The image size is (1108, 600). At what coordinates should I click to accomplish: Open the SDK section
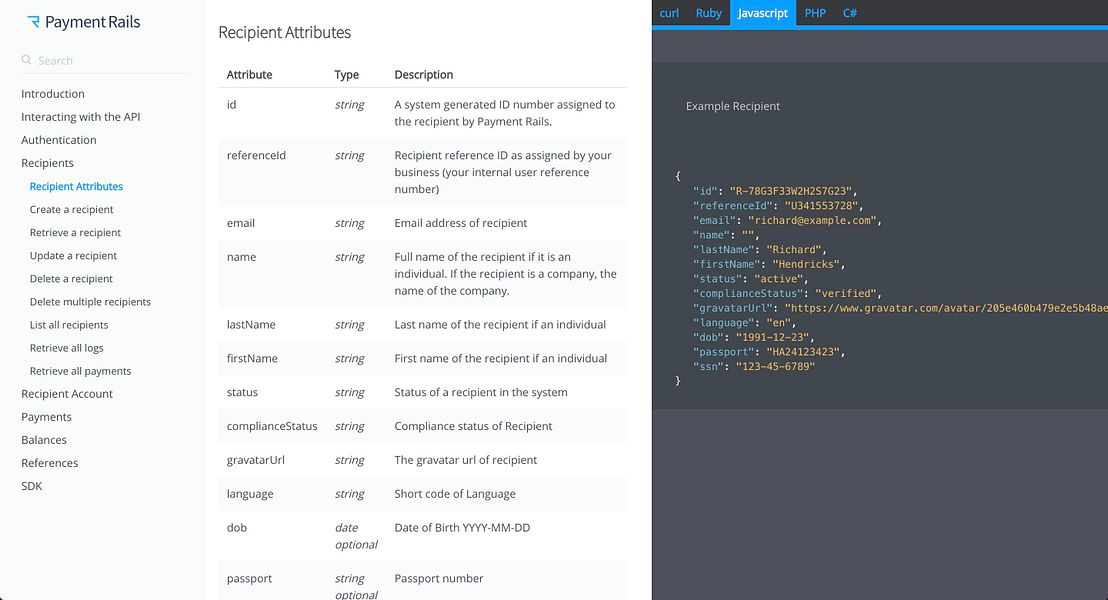(x=32, y=486)
